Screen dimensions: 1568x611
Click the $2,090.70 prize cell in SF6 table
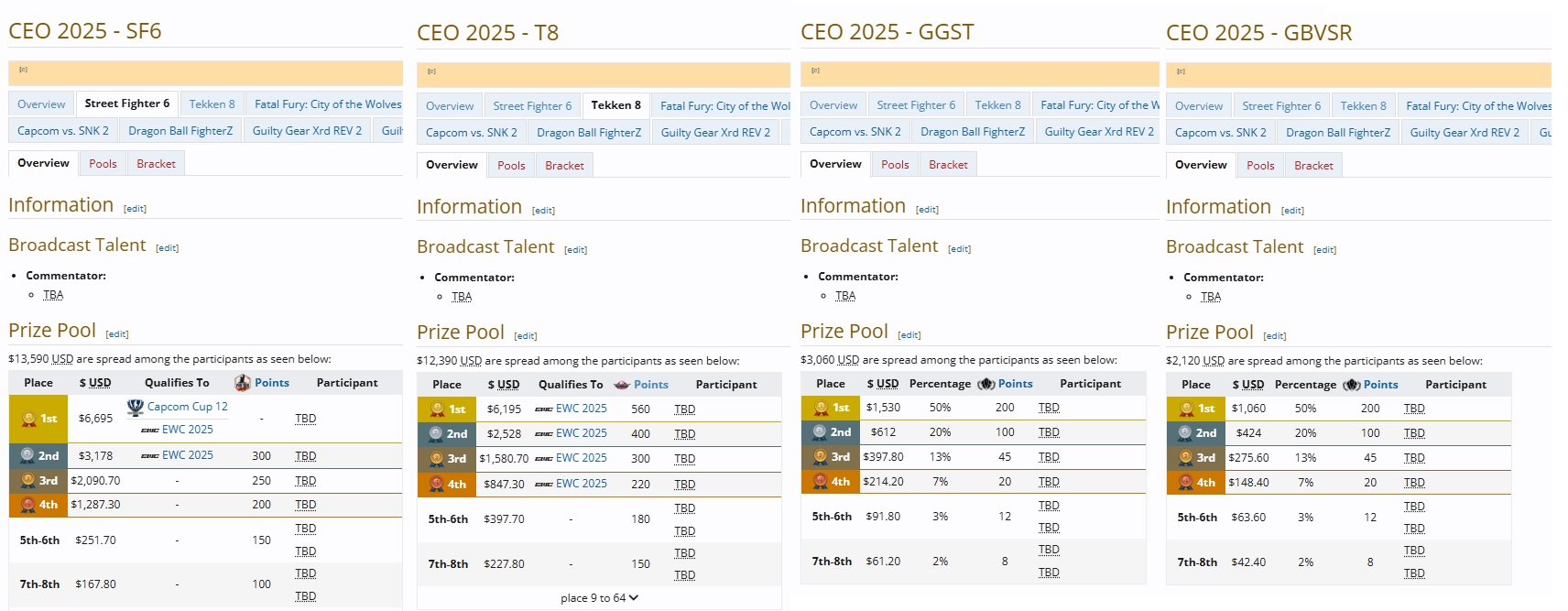[95, 481]
